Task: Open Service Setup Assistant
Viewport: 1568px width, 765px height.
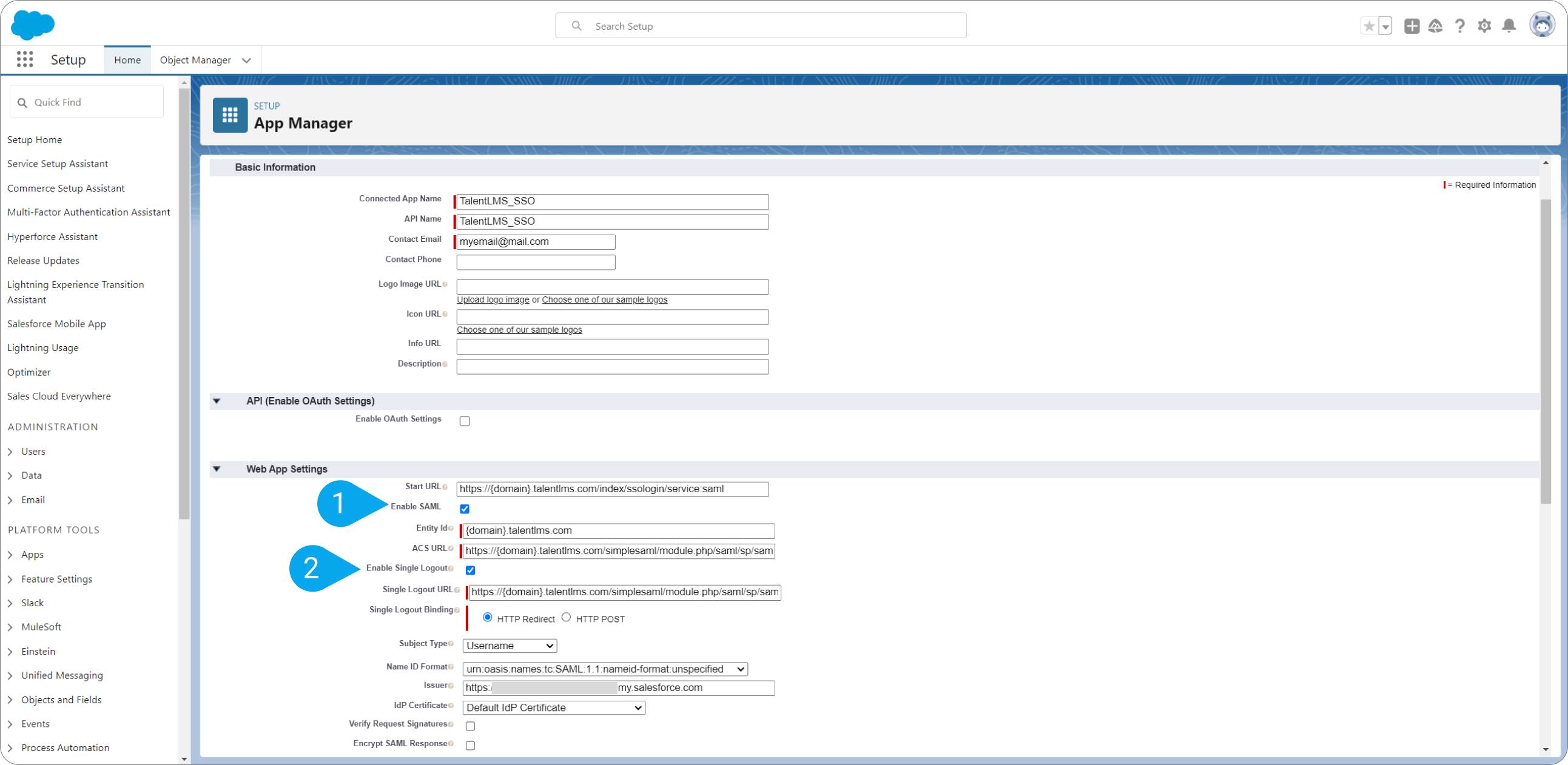Action: pos(58,164)
